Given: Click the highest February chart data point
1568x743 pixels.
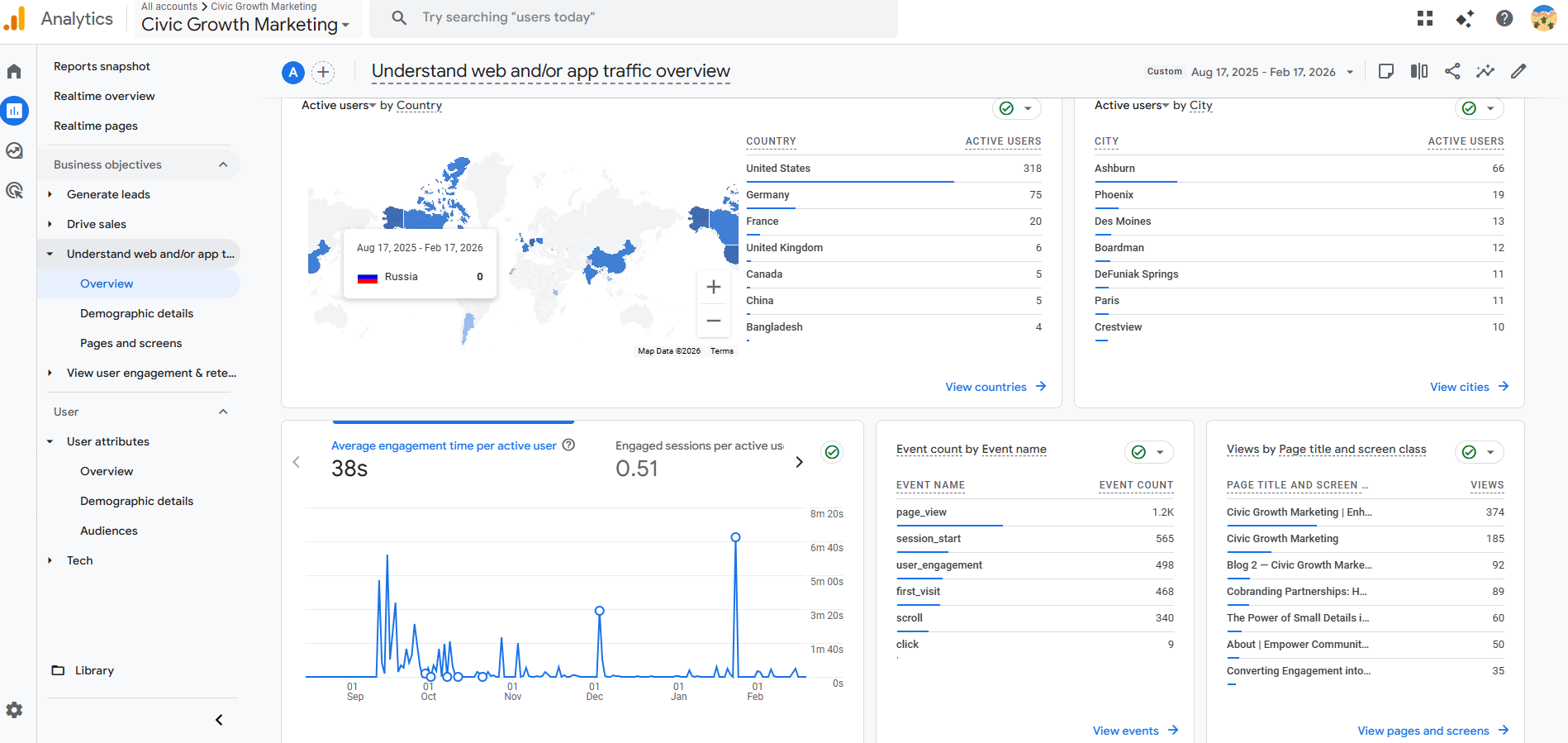Looking at the screenshot, I should [x=735, y=537].
